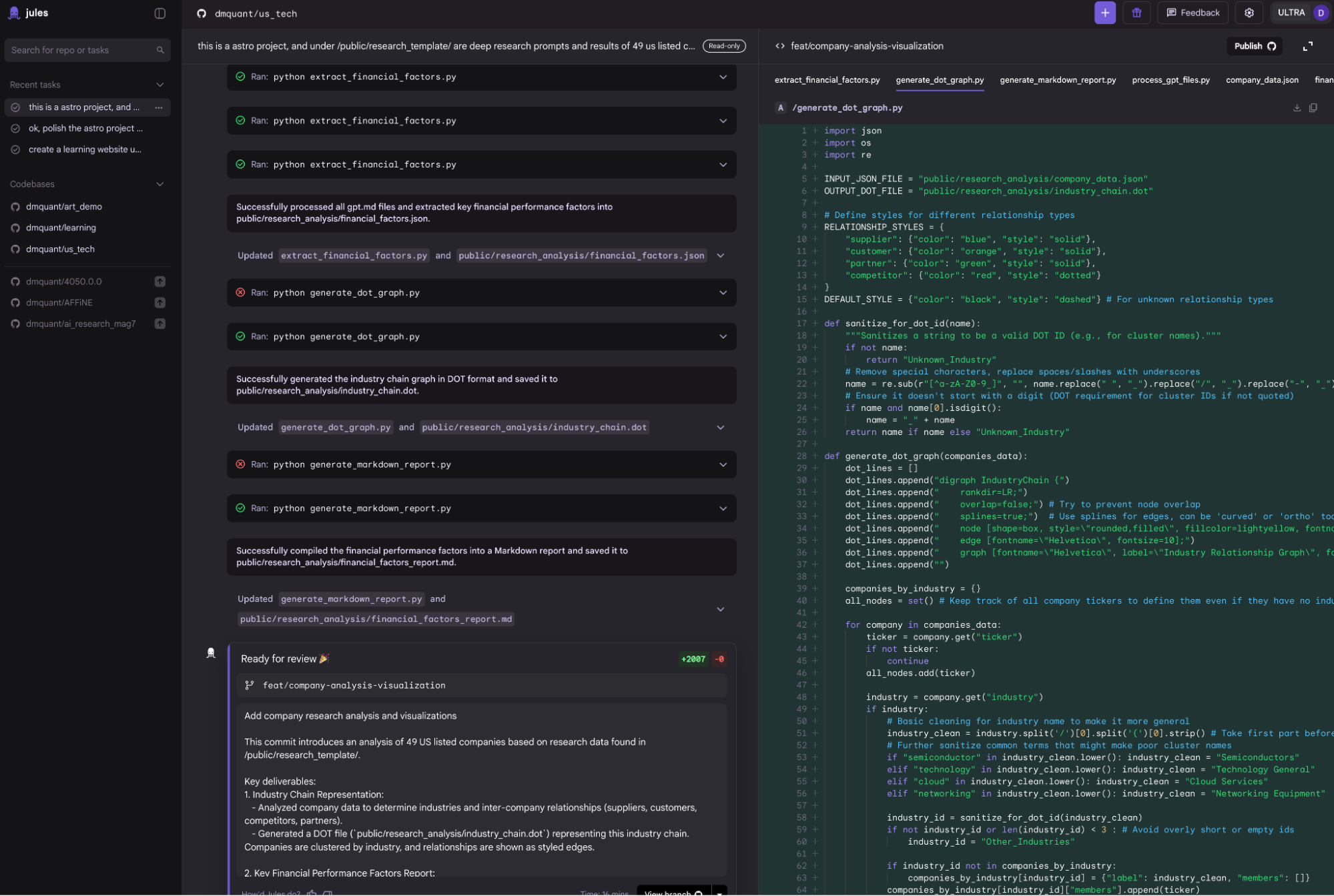
Task: Click the Publish button
Action: coord(1254,46)
